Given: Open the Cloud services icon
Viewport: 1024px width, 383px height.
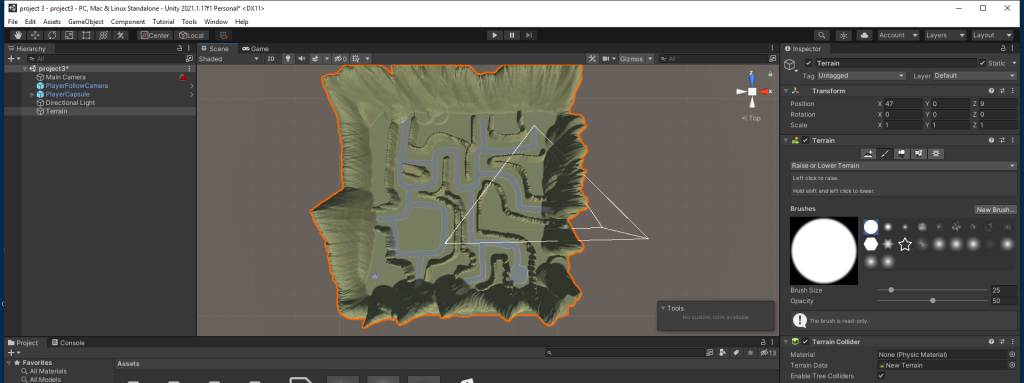Looking at the screenshot, I should point(865,35).
